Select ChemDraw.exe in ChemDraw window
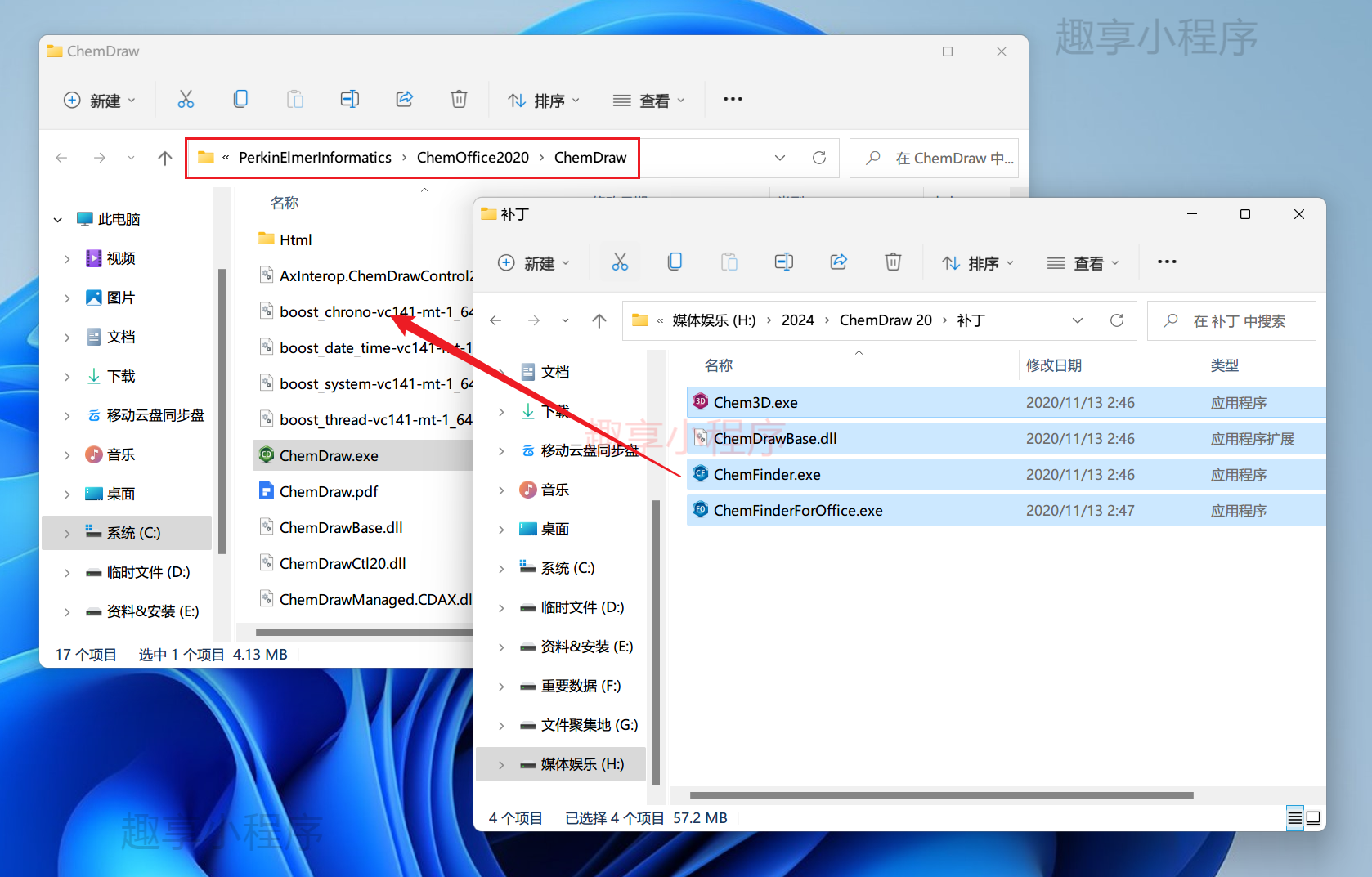1372x877 pixels. pyautogui.click(x=363, y=455)
